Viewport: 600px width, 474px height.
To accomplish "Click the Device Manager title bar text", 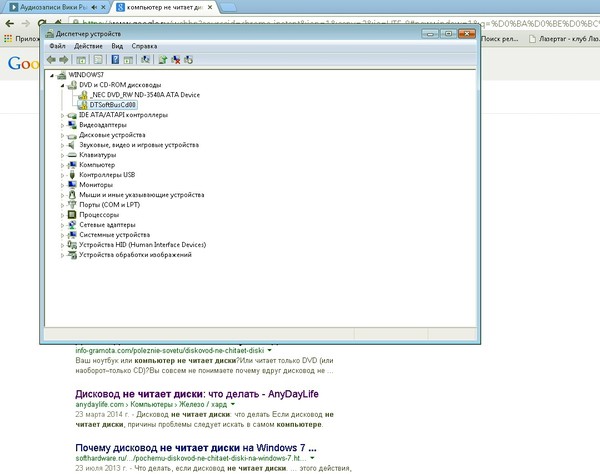I will 88,34.
